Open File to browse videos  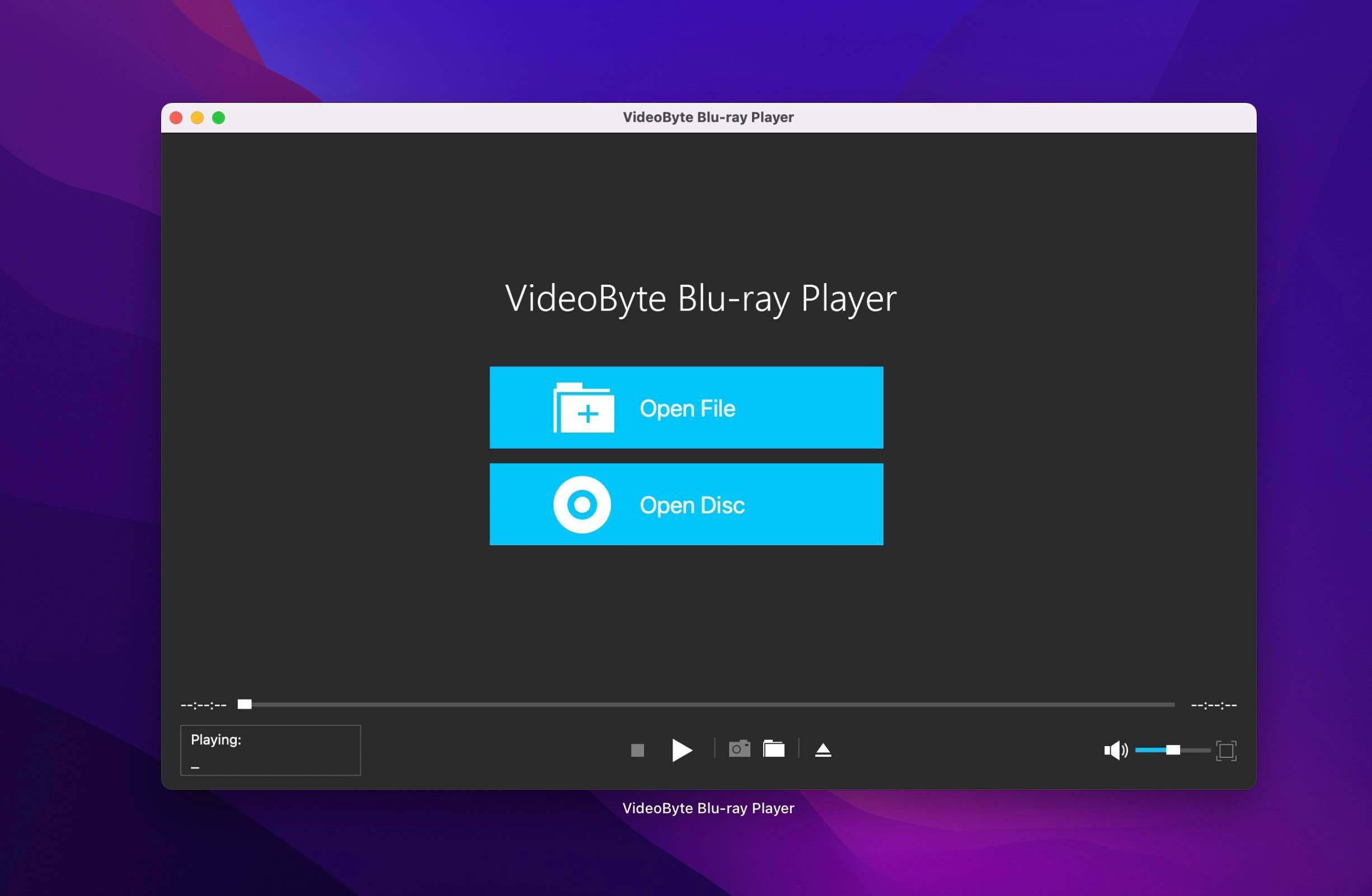(686, 408)
